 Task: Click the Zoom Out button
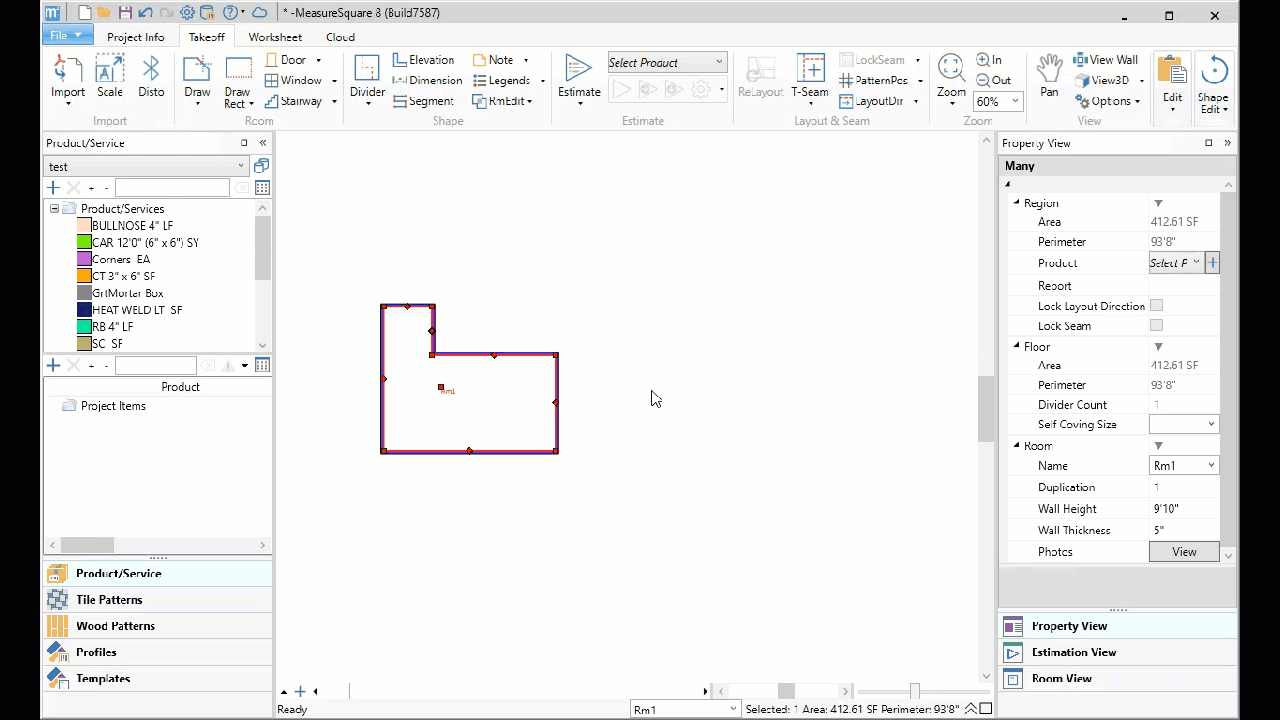[994, 80]
